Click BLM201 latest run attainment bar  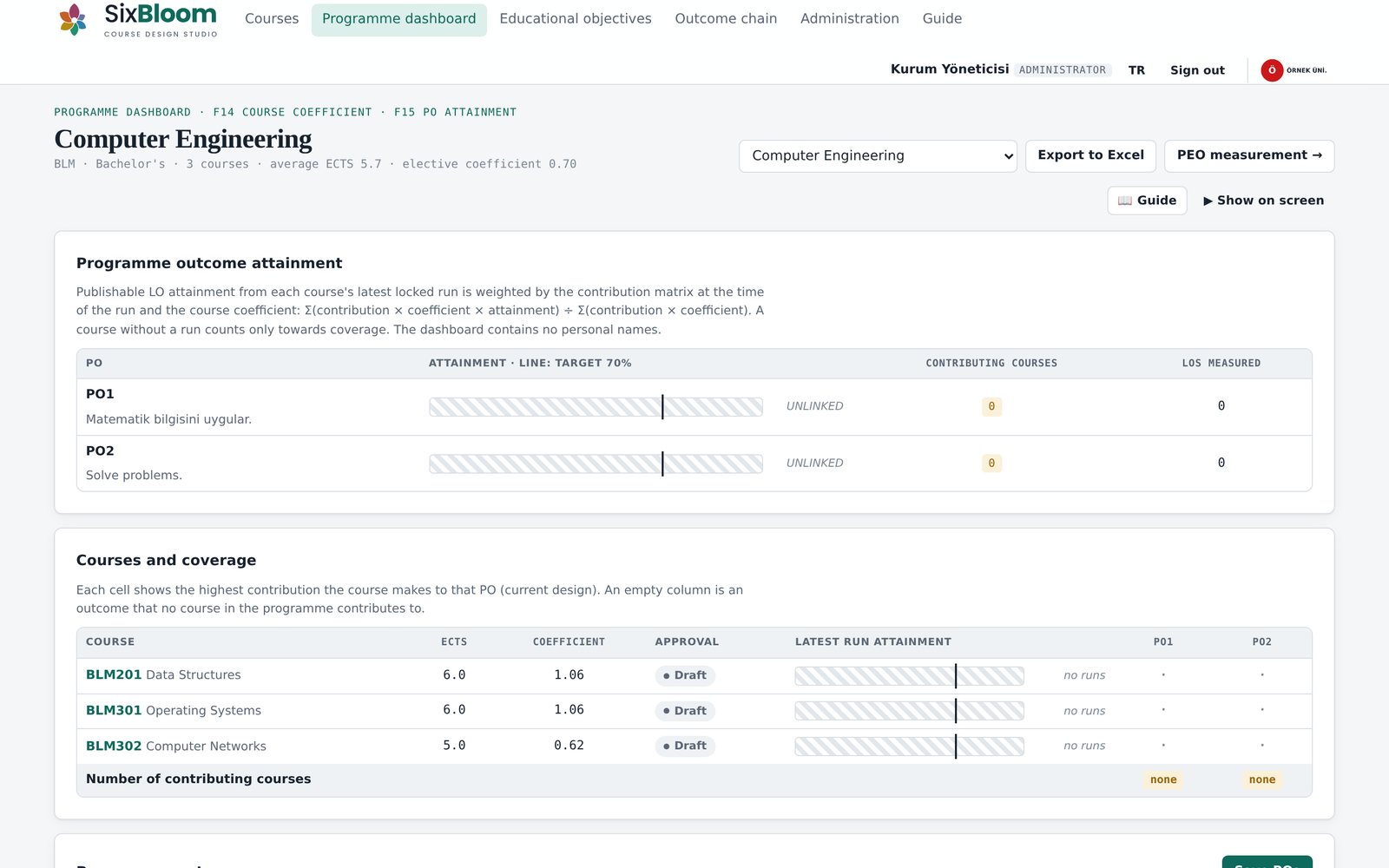click(909, 676)
